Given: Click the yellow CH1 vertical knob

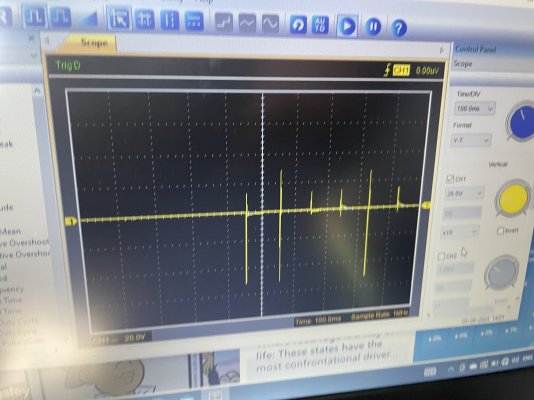Looking at the screenshot, I should coord(513,199).
